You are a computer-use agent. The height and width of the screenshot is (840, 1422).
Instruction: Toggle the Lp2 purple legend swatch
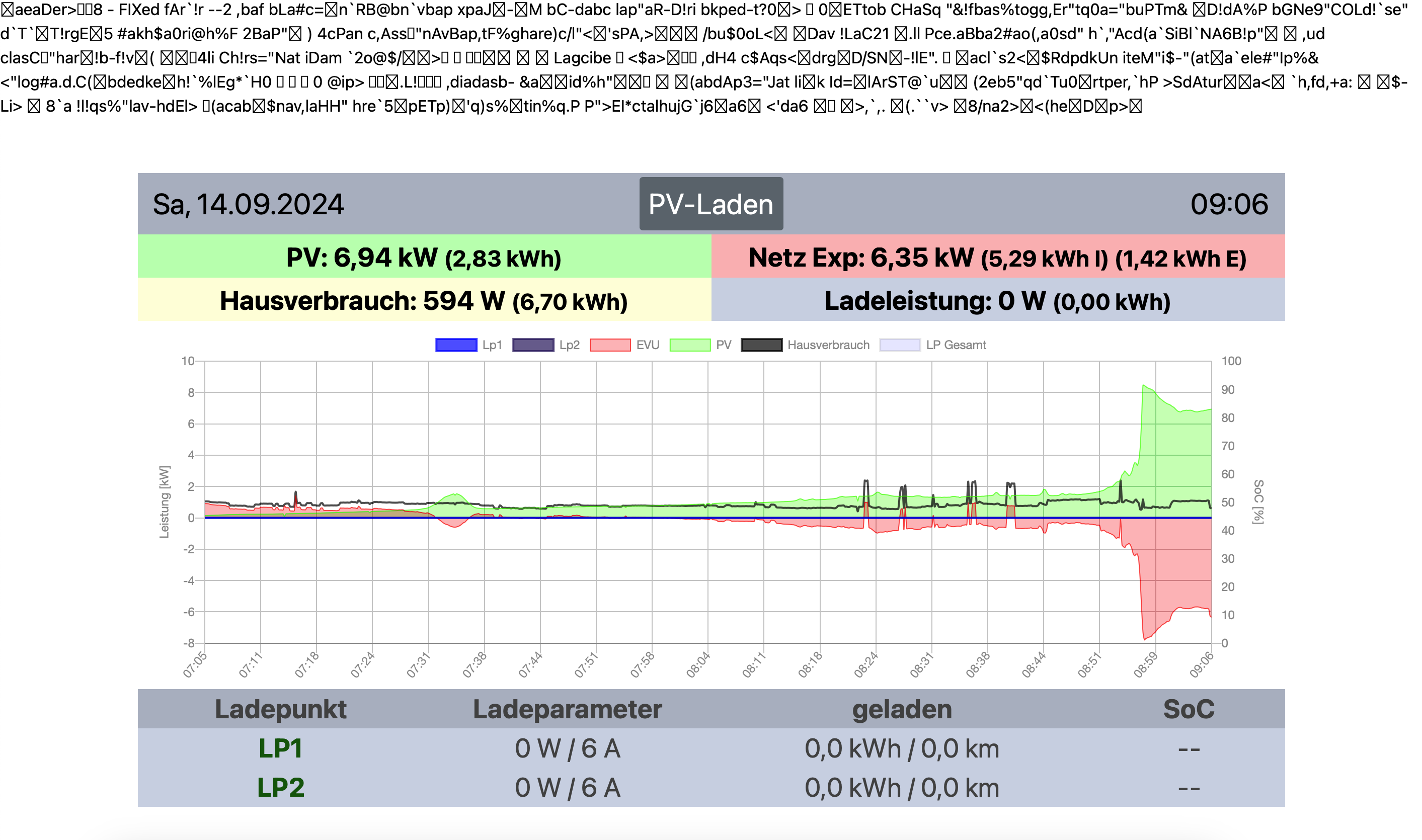[533, 345]
